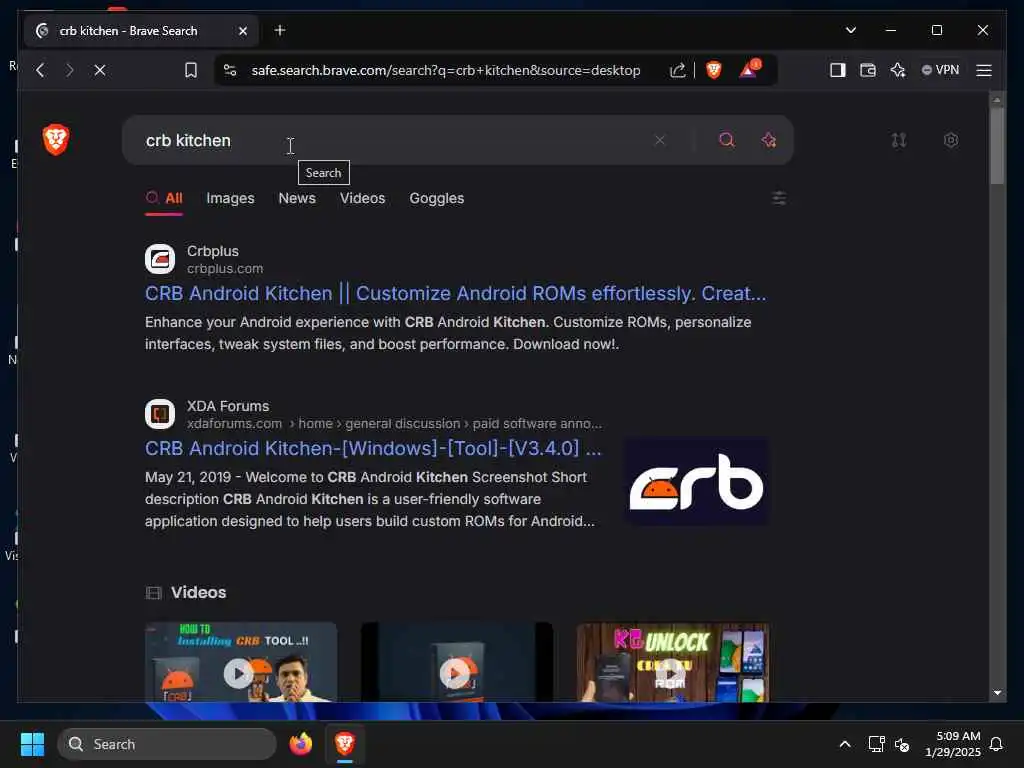Open Brave Search settings gear

pos(952,140)
